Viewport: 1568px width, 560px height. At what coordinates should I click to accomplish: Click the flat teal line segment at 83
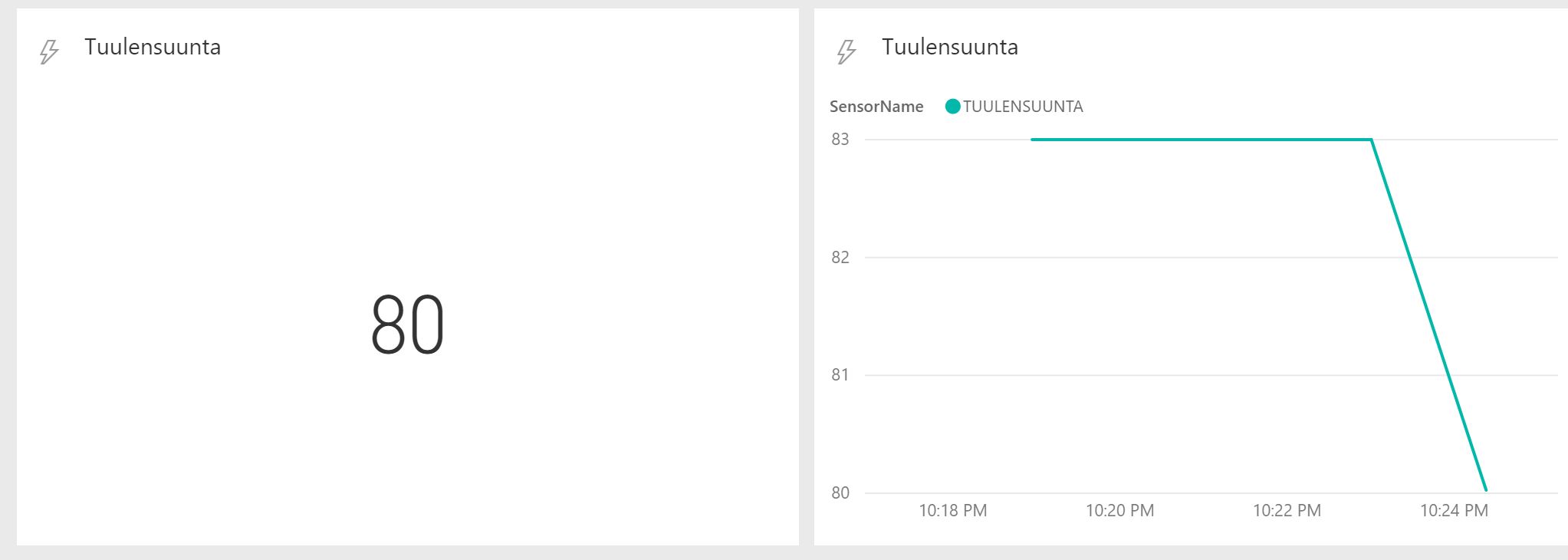click(x=1200, y=140)
